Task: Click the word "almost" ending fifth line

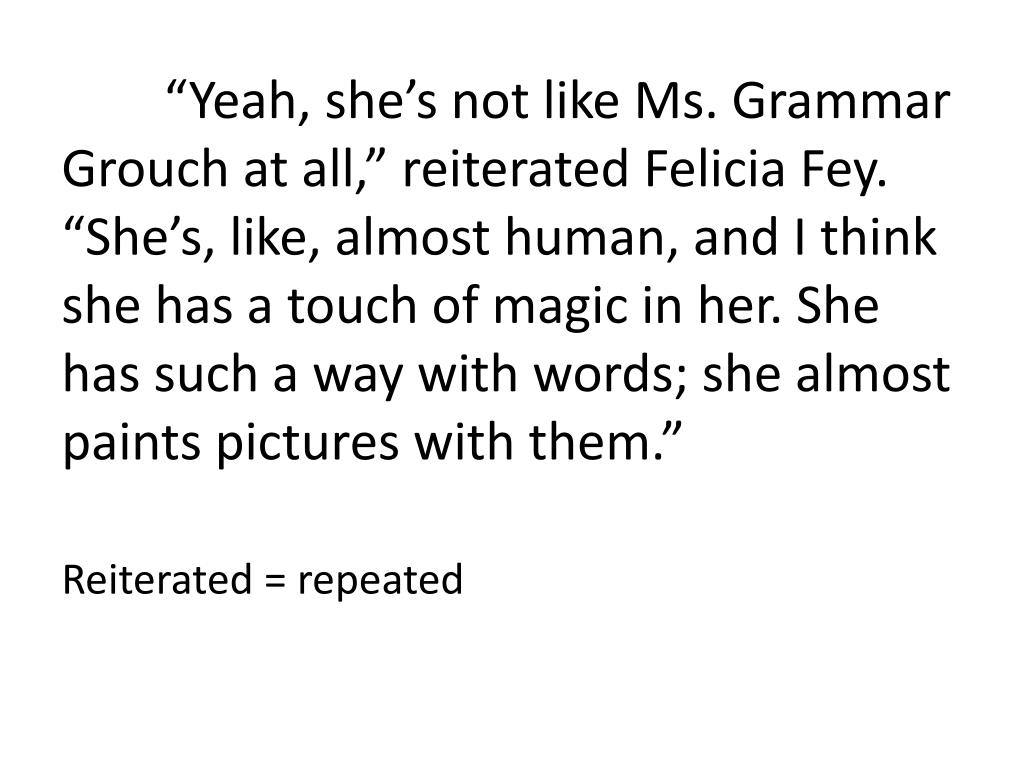Action: coord(872,374)
